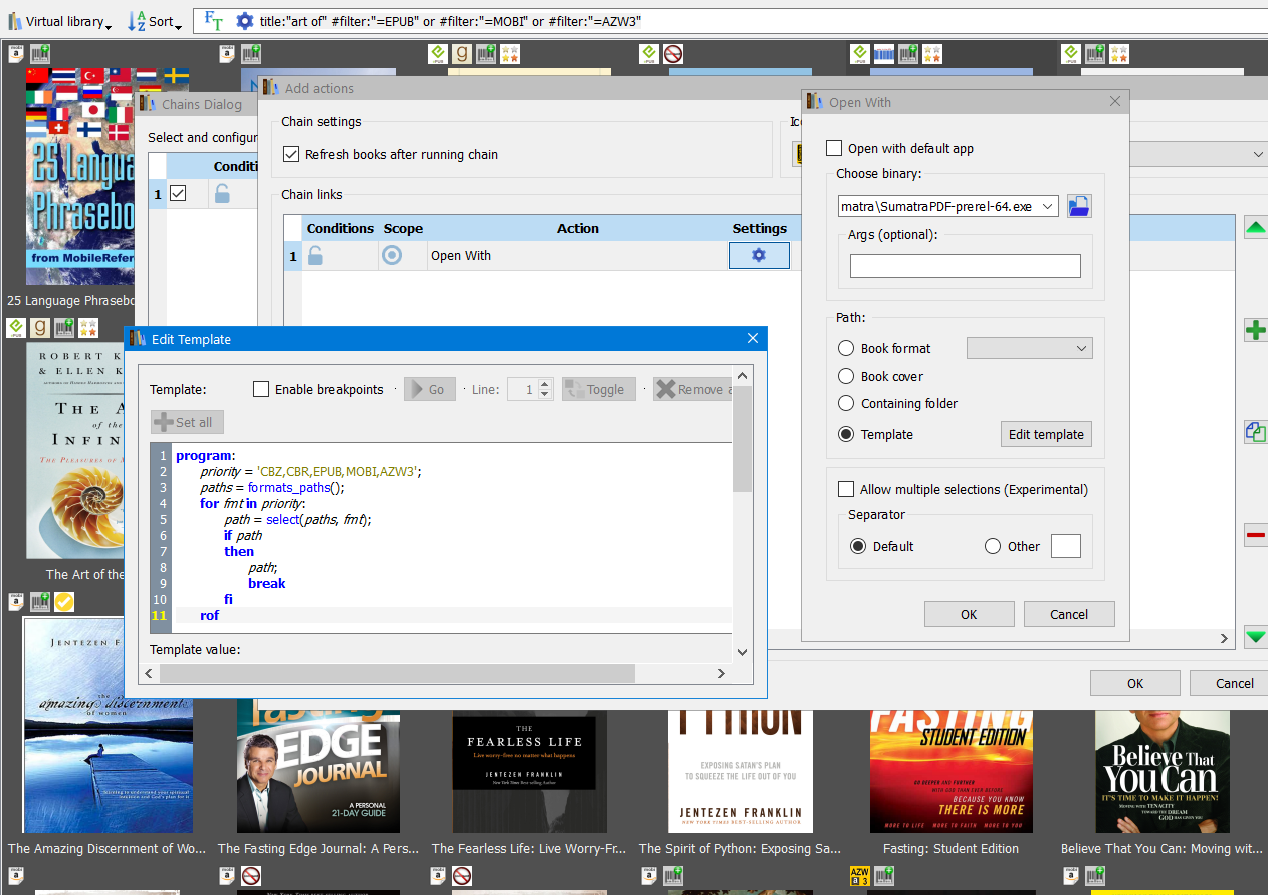Click Cancel in Open With dialog
Viewport: 1268px width, 895px height.
pyautogui.click(x=1069, y=614)
